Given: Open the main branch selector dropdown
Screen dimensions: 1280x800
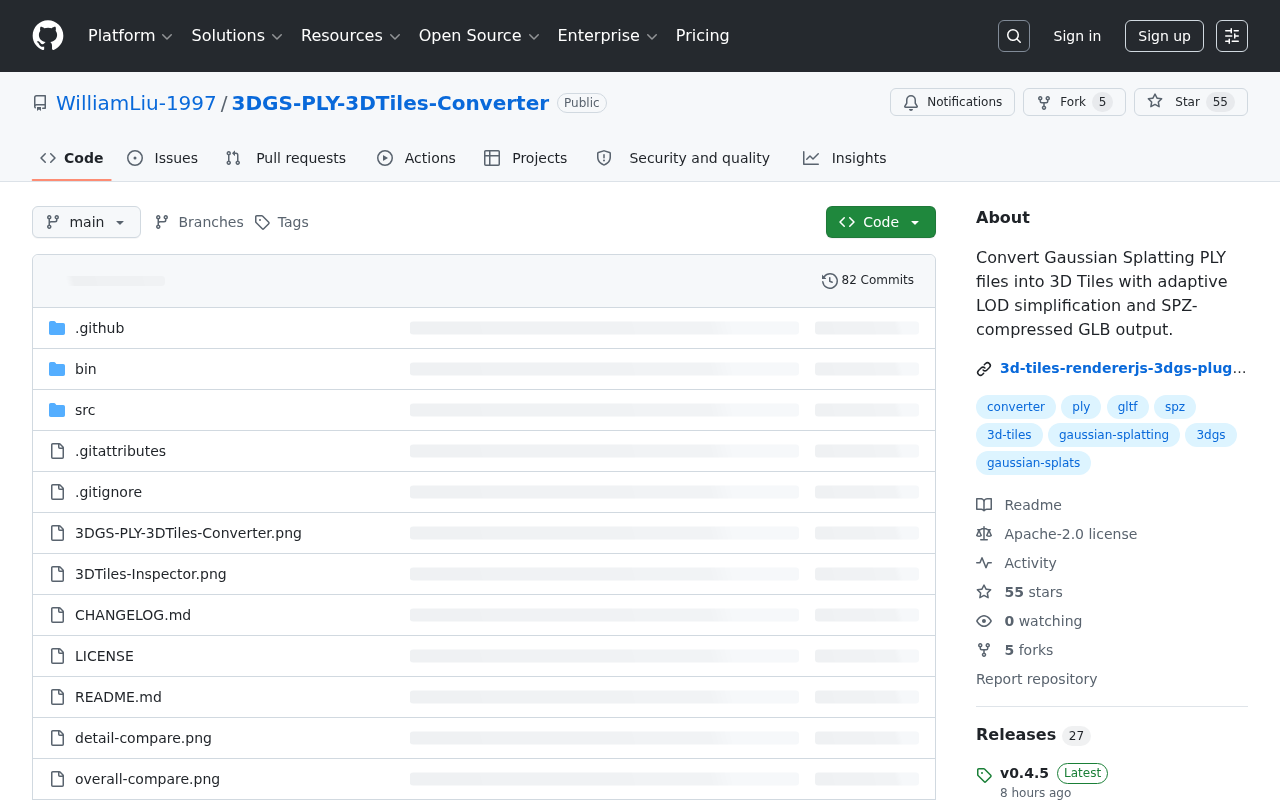Looking at the screenshot, I should coord(86,222).
